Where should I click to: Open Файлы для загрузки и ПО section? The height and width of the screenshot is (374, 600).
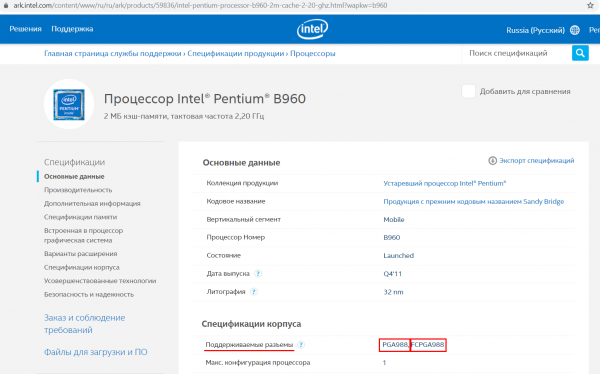(96, 352)
